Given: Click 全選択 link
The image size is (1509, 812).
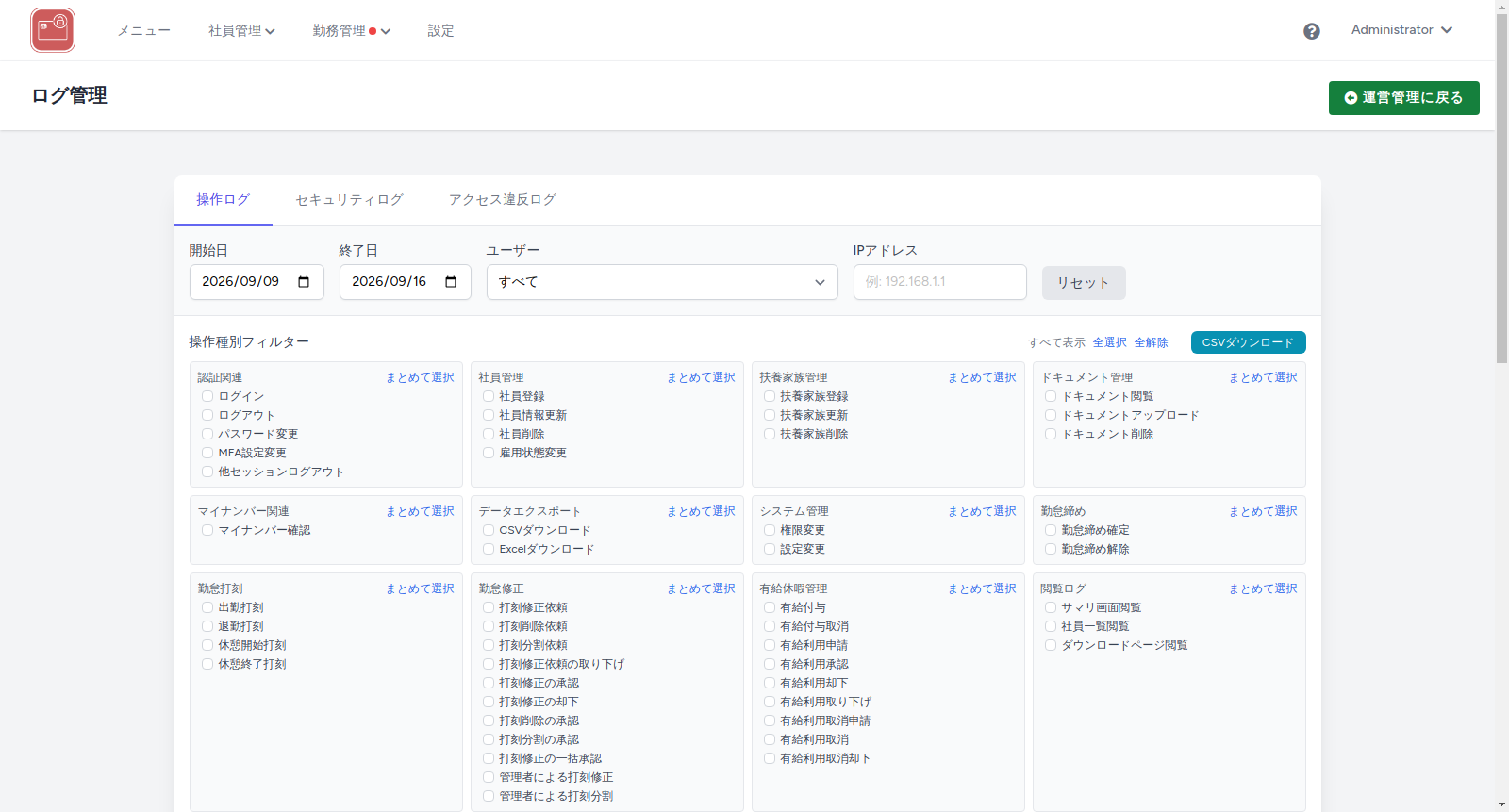Looking at the screenshot, I should (1109, 342).
